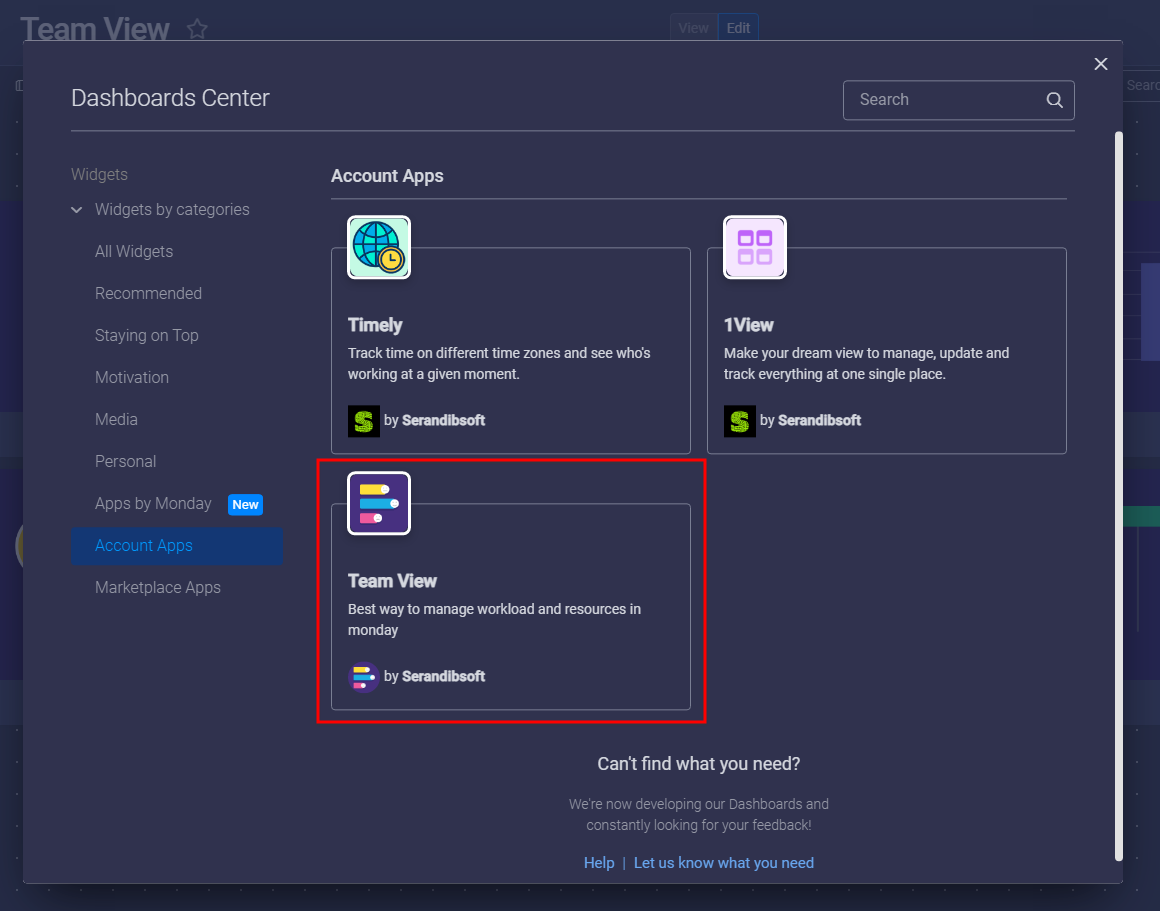The height and width of the screenshot is (911, 1160).
Task: Open the Apps by Monday category
Action: click(153, 504)
